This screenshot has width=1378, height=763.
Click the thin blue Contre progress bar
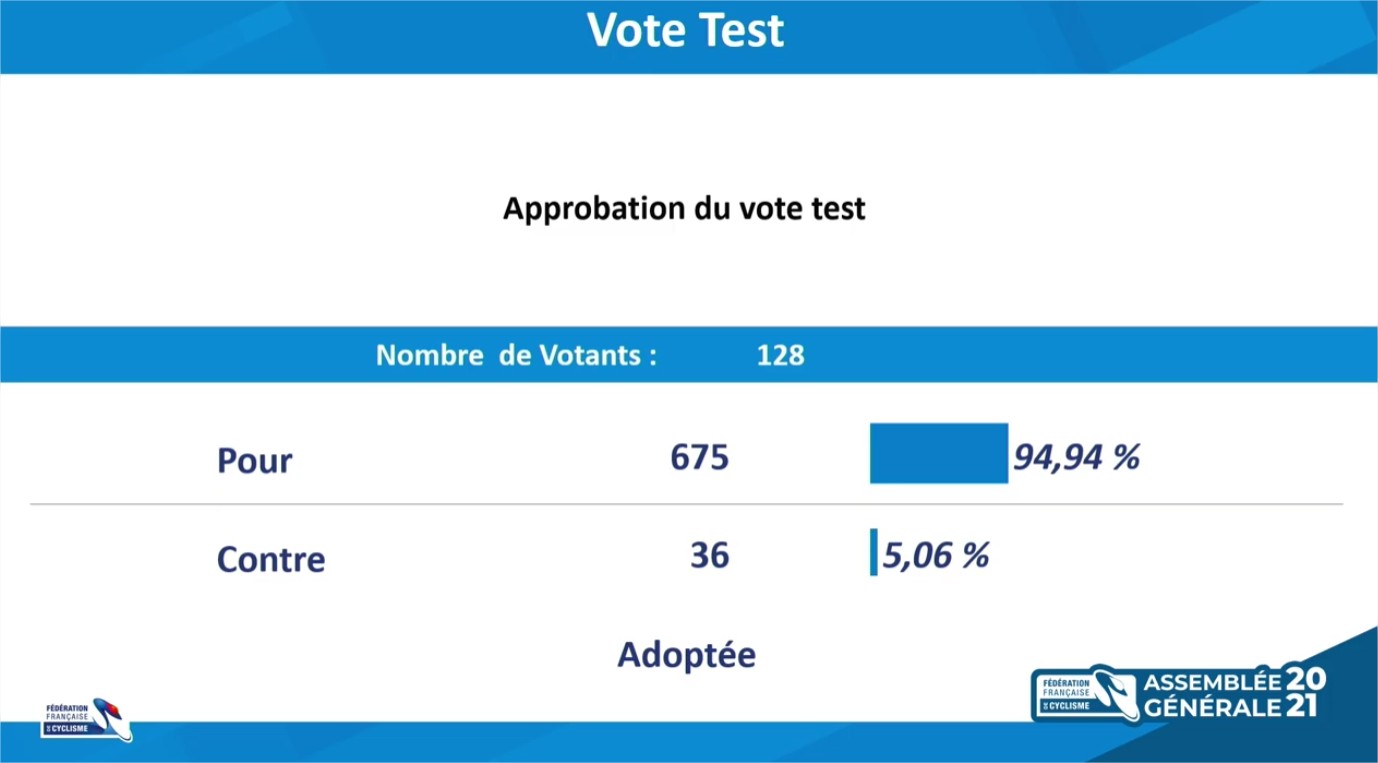(x=874, y=552)
